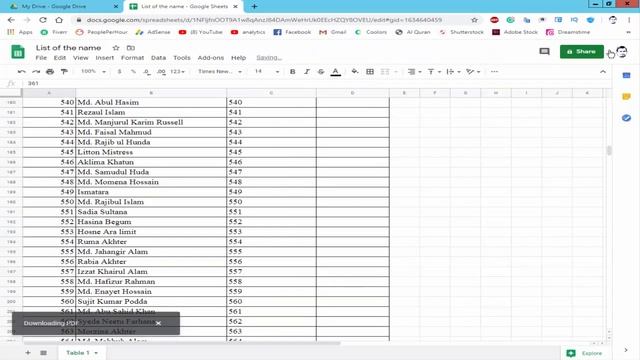640x360 pixels.
Task: Dismiss the Downloading PDF notification
Action: pos(158,323)
